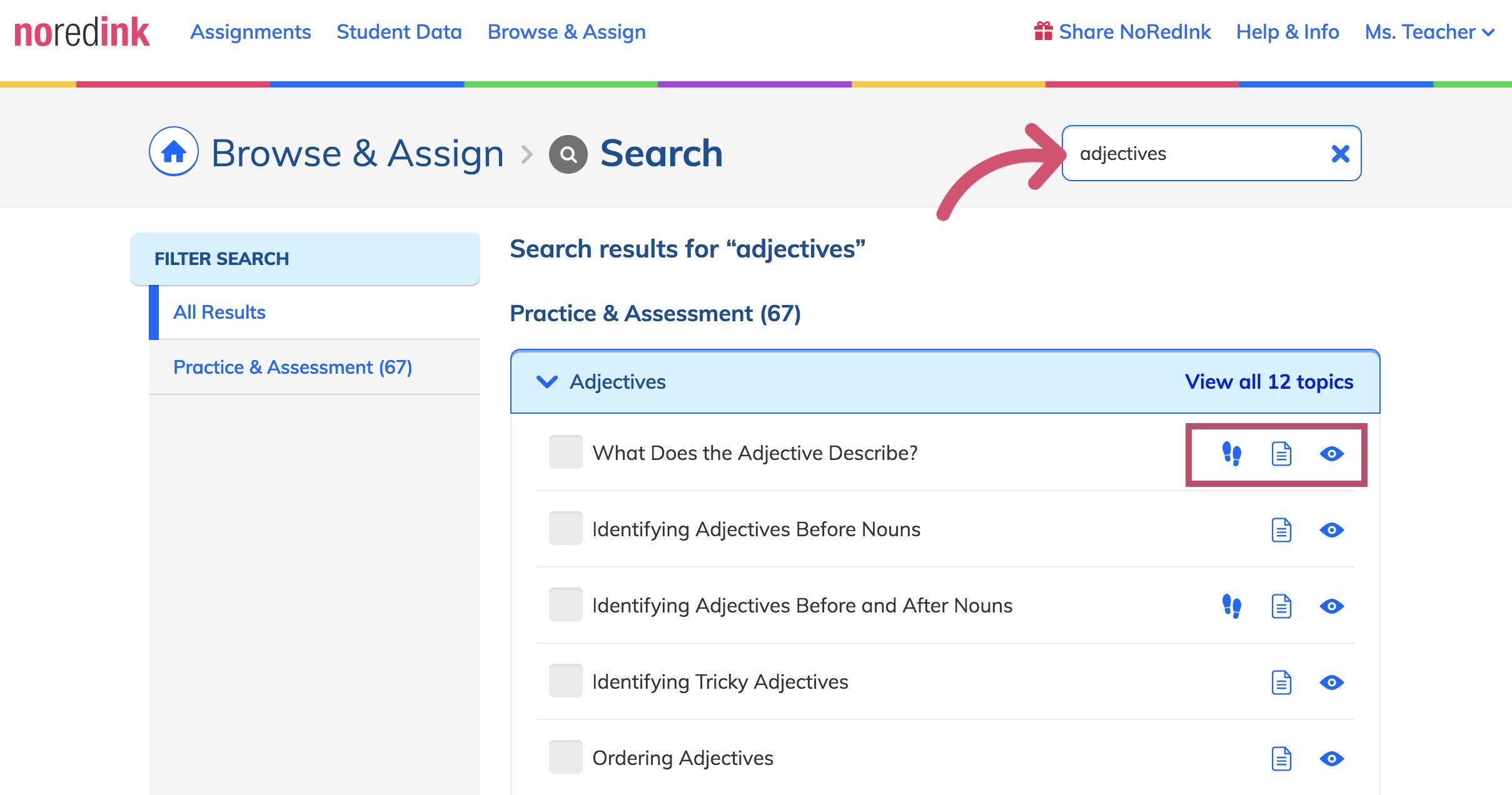Open document icon for What Does the Adjective Describe?
Image resolution: width=1512 pixels, height=795 pixels.
(x=1281, y=454)
